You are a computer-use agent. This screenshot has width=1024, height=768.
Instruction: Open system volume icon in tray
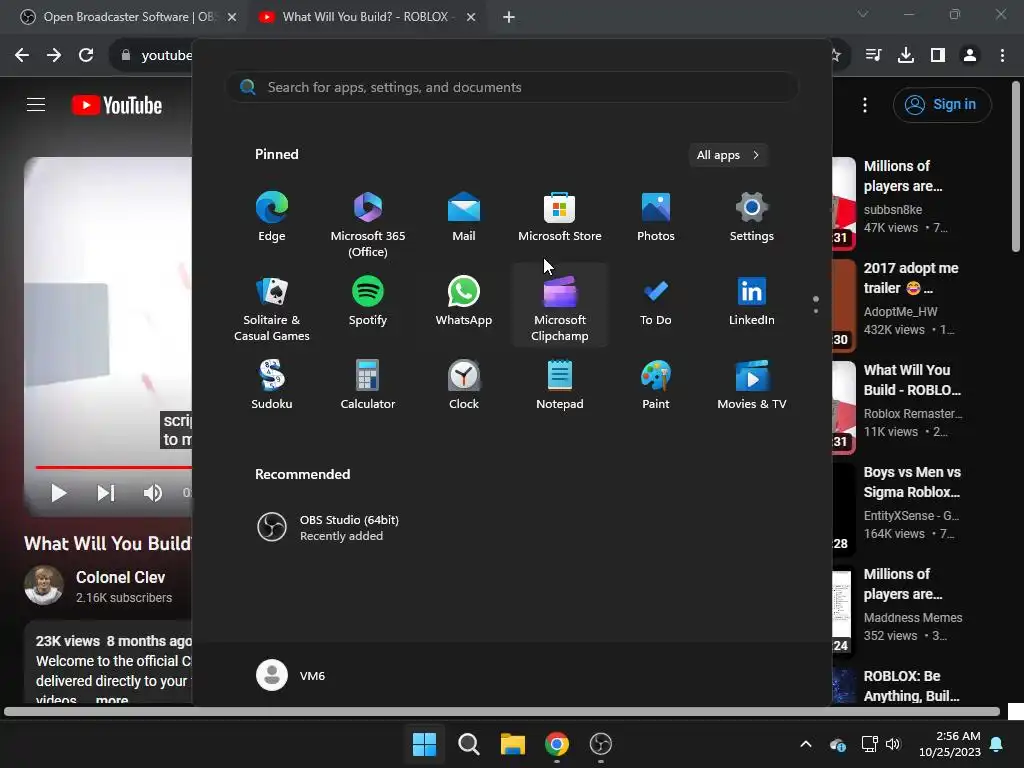click(893, 744)
